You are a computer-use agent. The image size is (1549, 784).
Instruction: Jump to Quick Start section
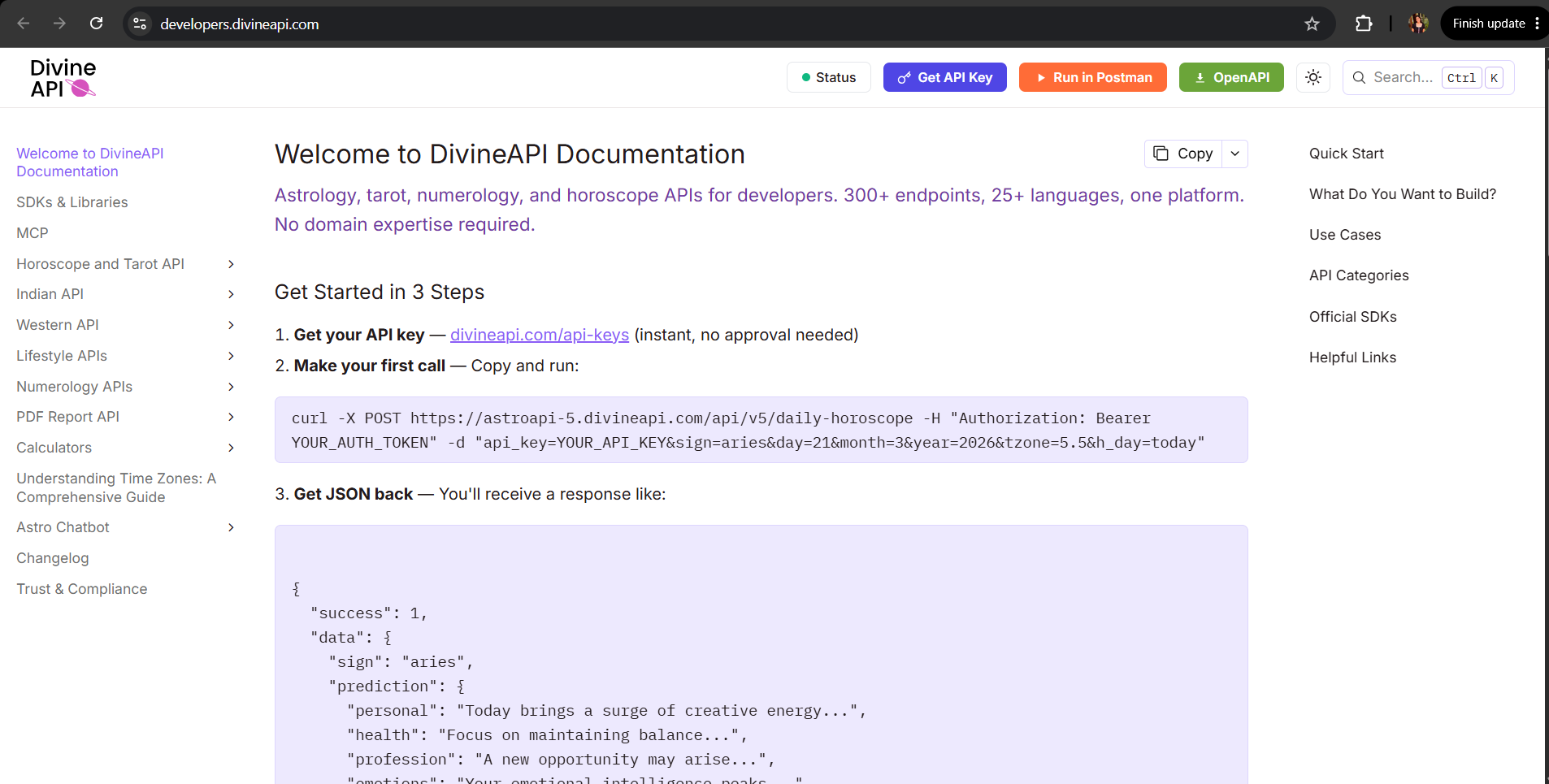point(1347,154)
